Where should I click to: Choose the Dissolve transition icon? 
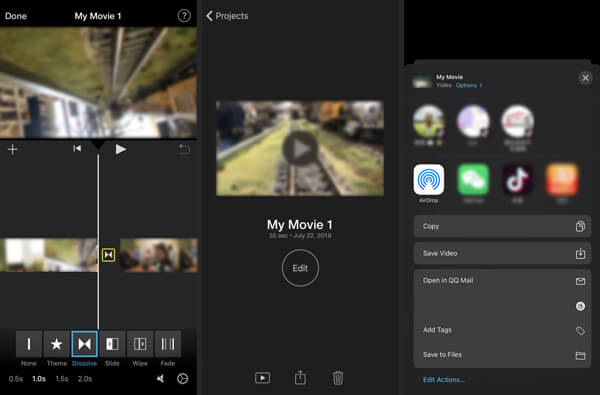(85, 344)
